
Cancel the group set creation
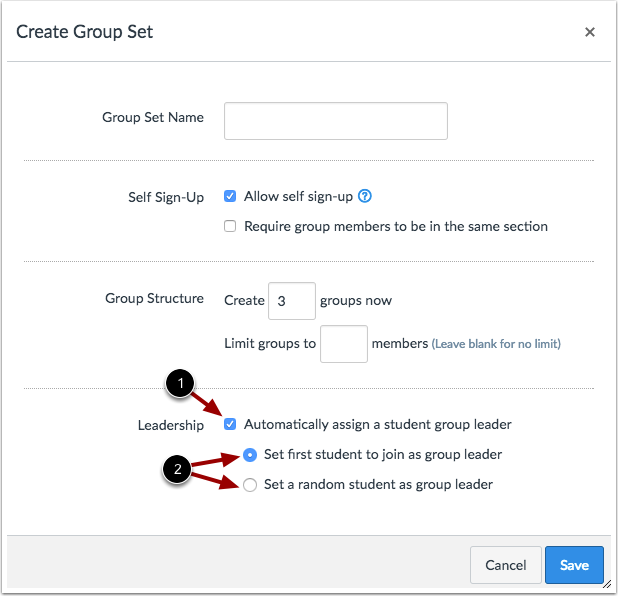pyautogui.click(x=506, y=565)
